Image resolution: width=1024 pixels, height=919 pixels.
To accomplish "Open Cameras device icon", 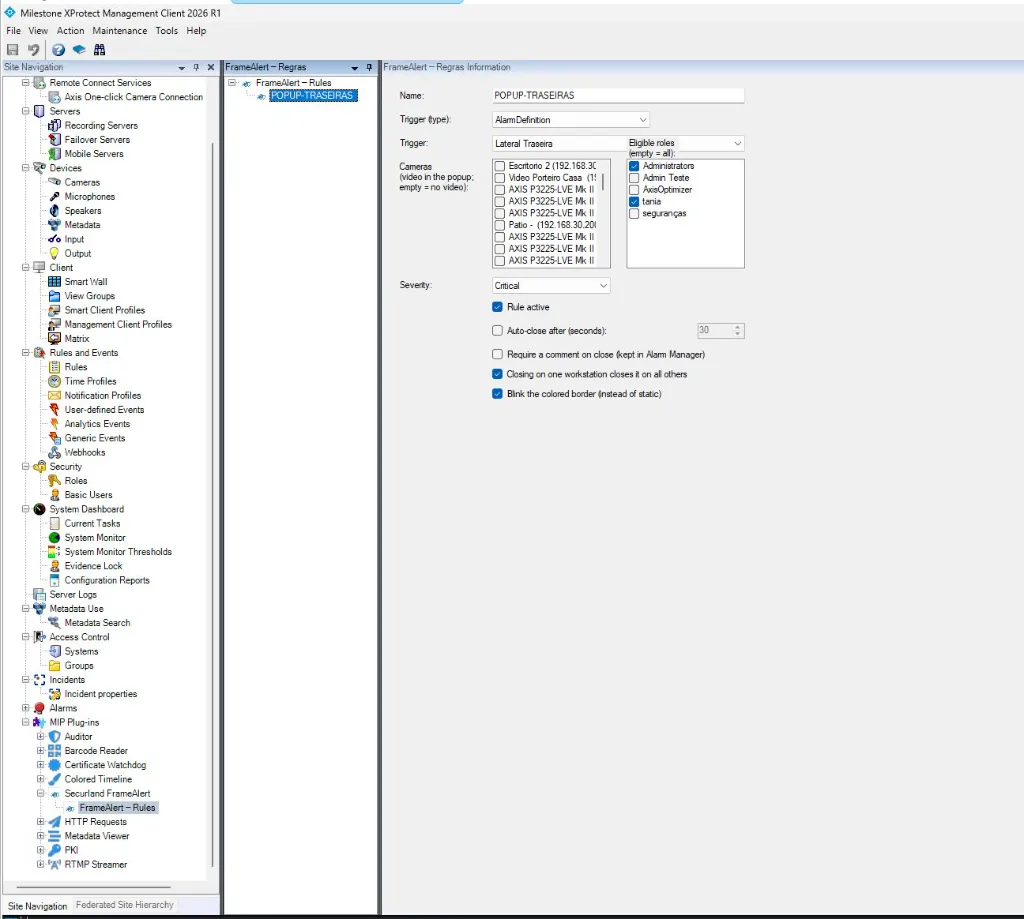I will (55, 182).
